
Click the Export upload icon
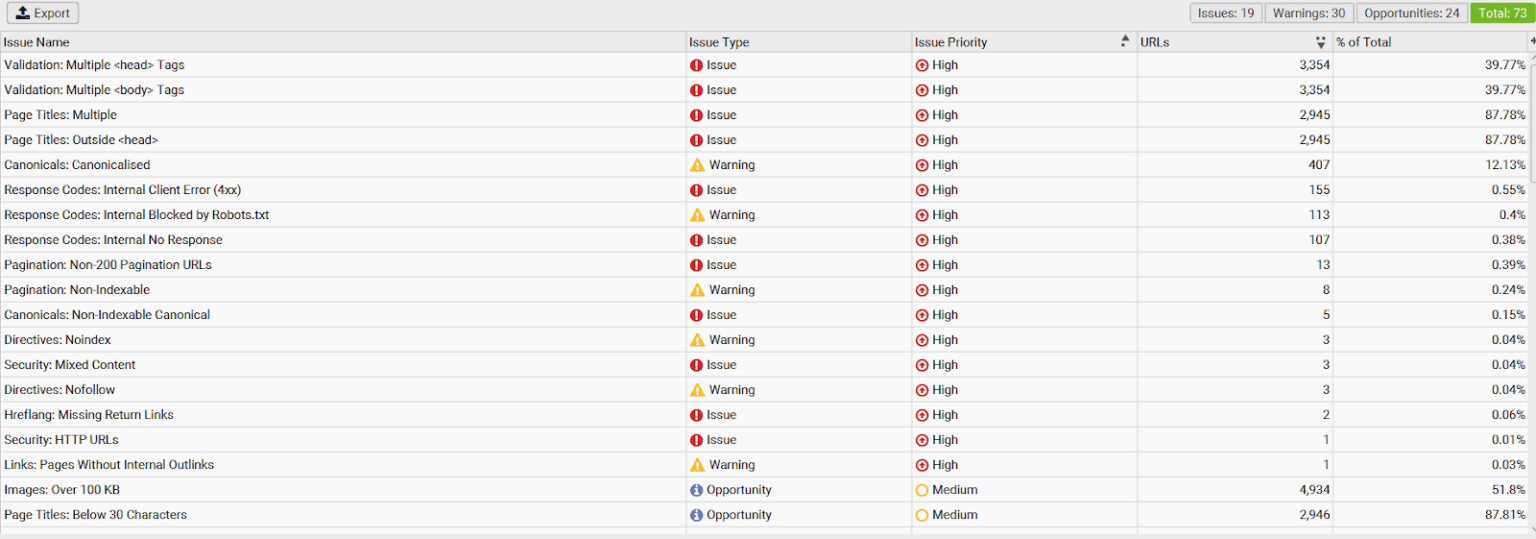coord(23,13)
